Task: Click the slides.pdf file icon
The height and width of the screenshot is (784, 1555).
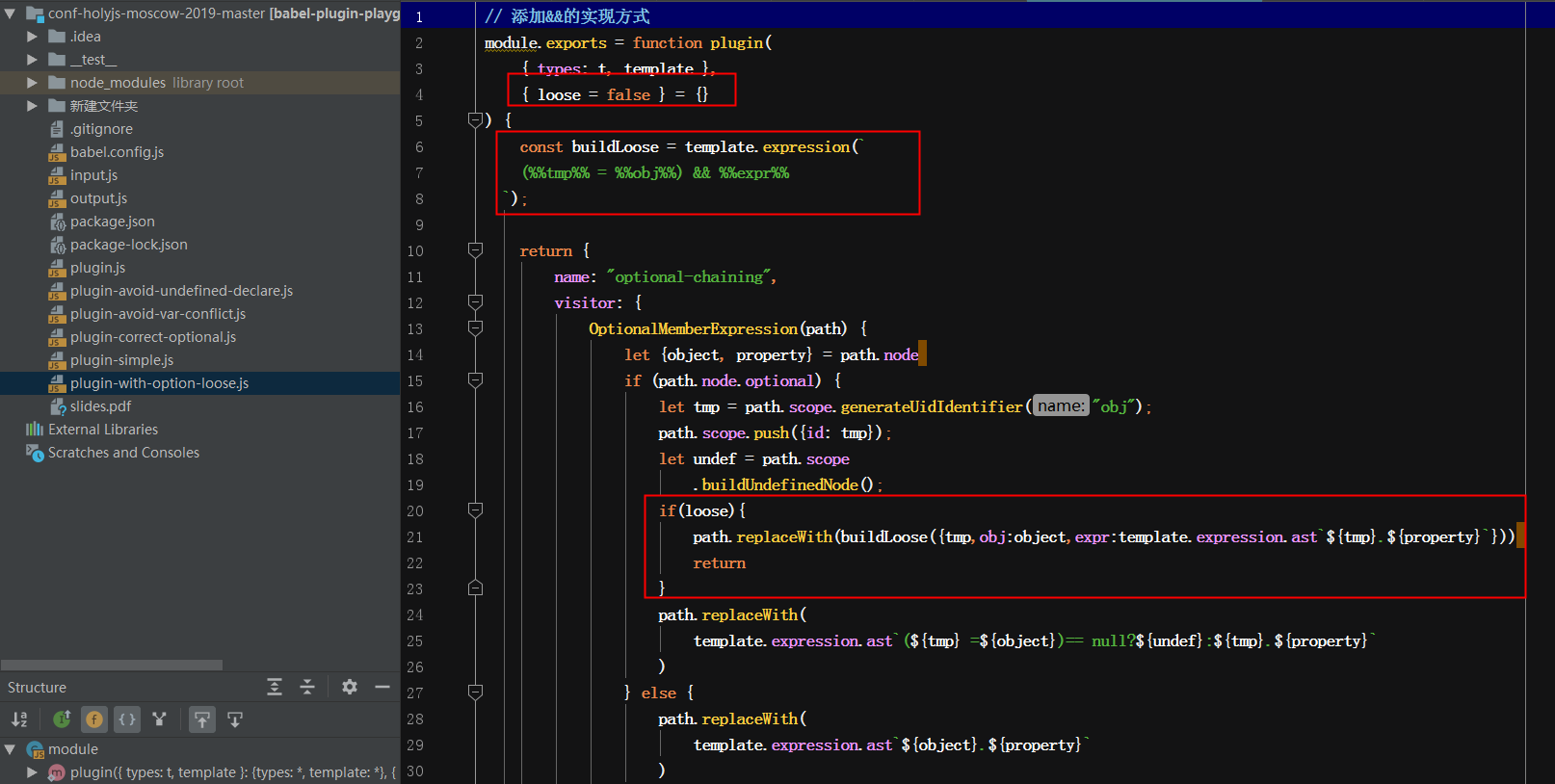Action: pos(58,406)
